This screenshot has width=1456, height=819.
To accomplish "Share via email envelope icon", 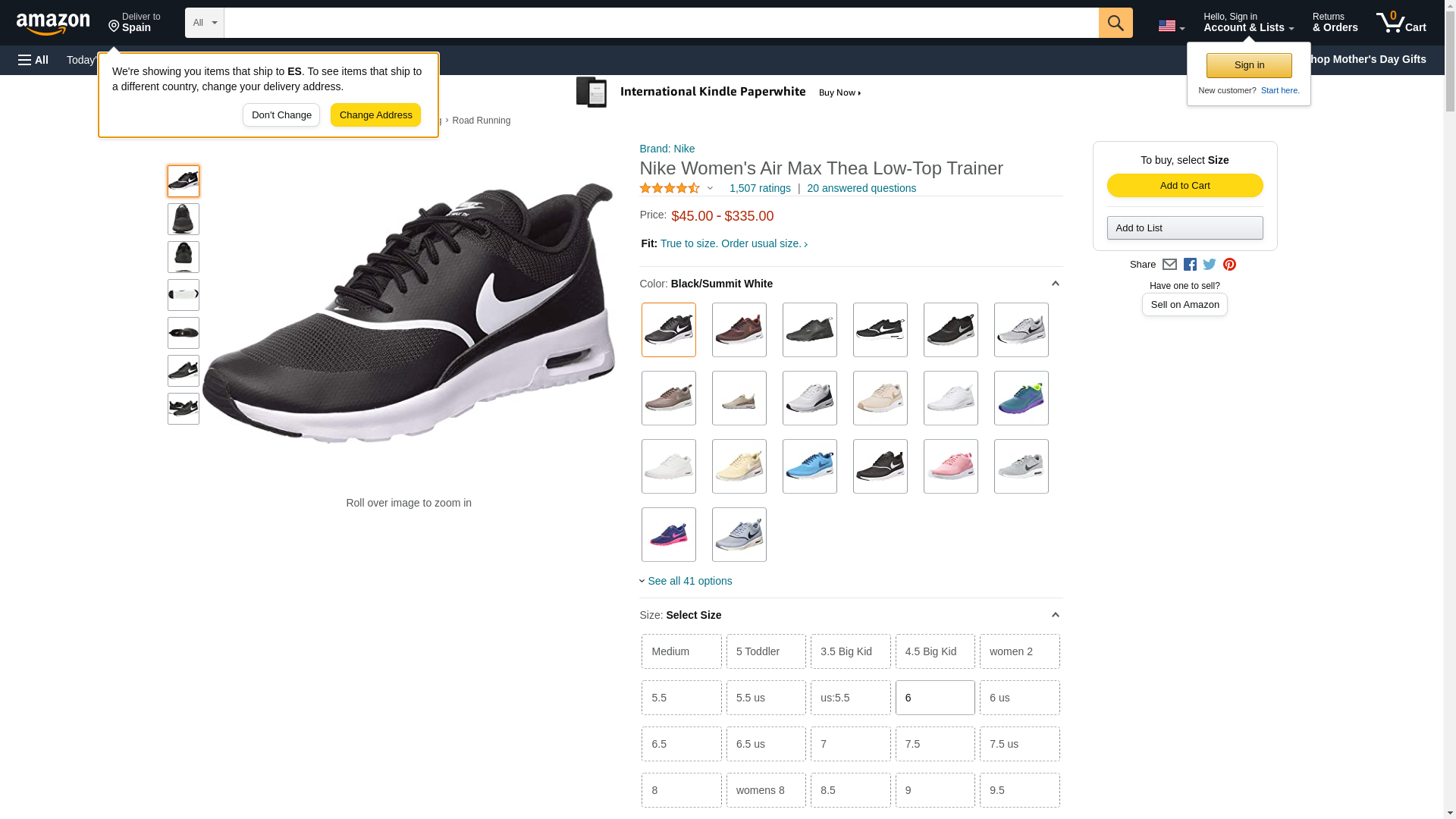I will tap(1169, 265).
